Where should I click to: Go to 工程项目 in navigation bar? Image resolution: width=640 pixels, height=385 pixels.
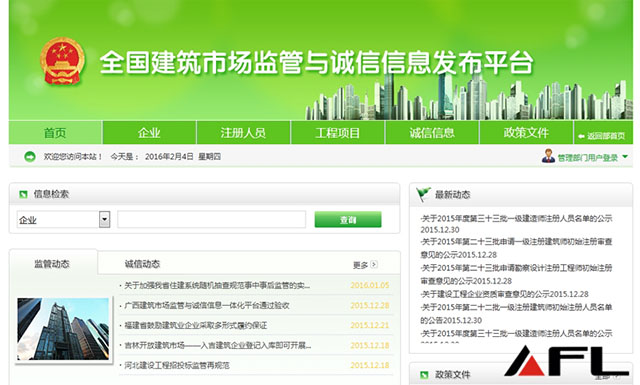pos(338,132)
